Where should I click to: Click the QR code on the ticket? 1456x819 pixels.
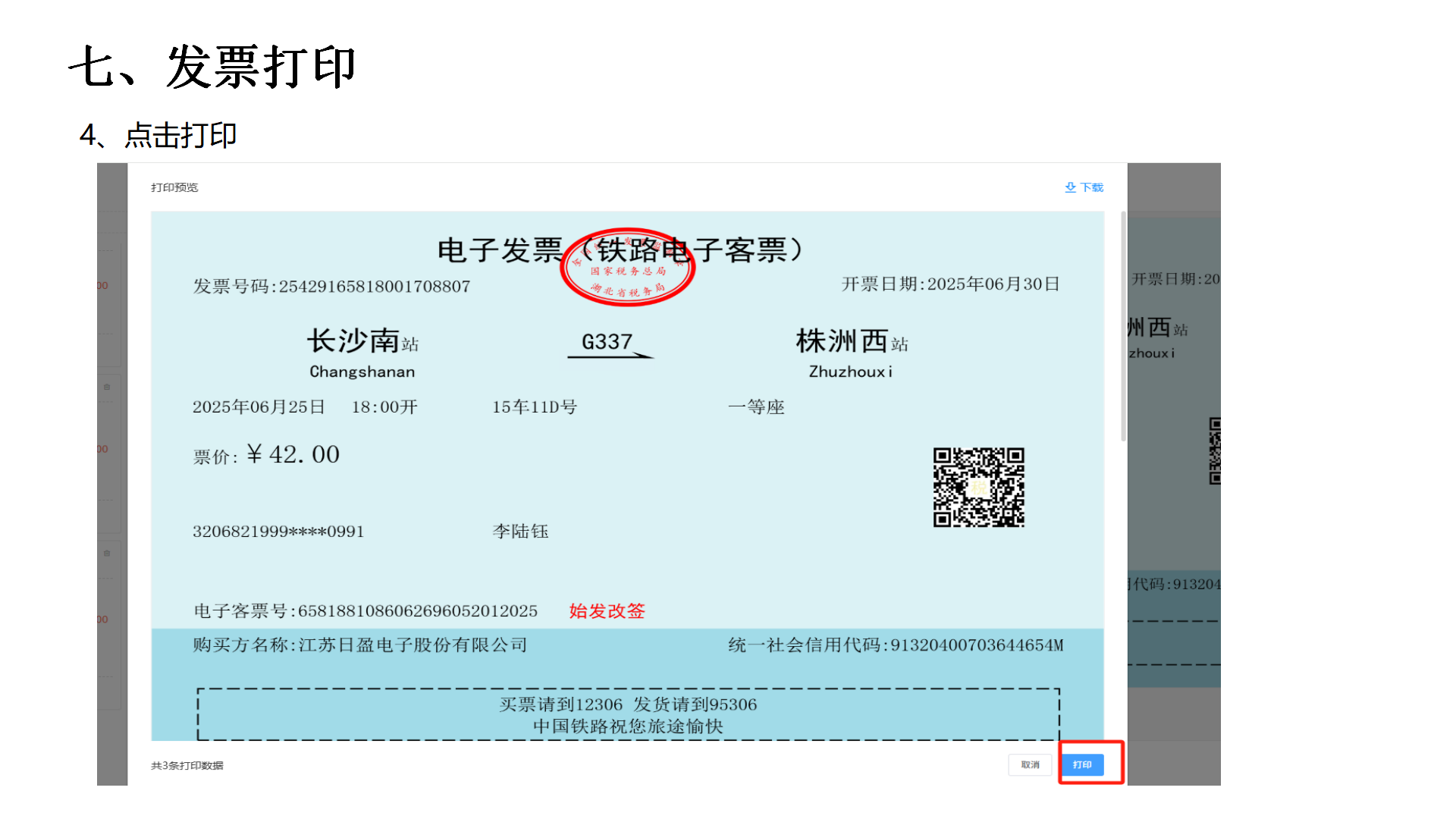pyautogui.click(x=978, y=487)
